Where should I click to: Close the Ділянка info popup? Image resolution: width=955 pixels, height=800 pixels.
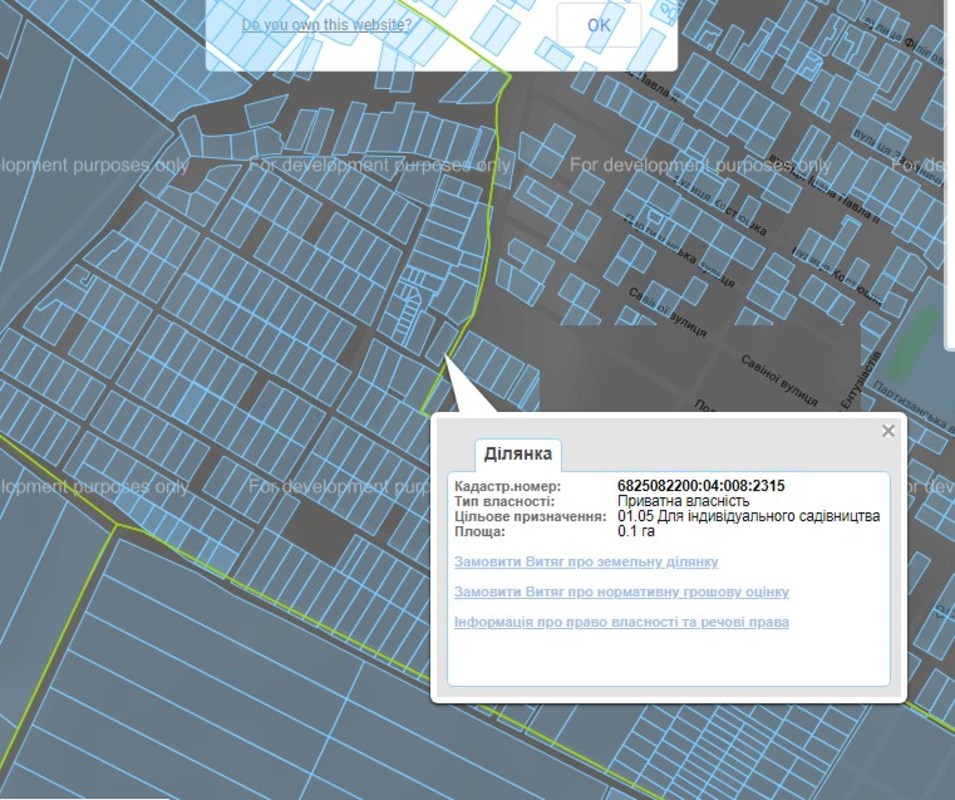point(887,431)
